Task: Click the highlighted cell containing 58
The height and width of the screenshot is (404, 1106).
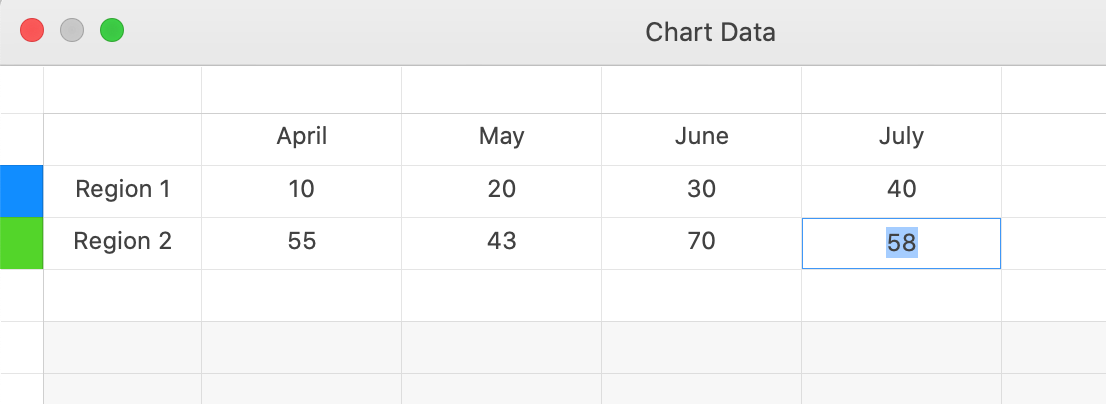Action: coord(901,243)
